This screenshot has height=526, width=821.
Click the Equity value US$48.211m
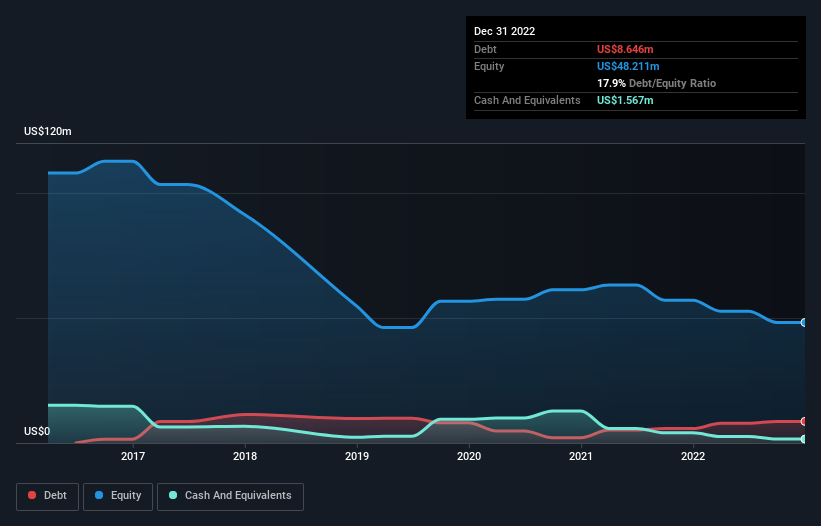[628, 66]
